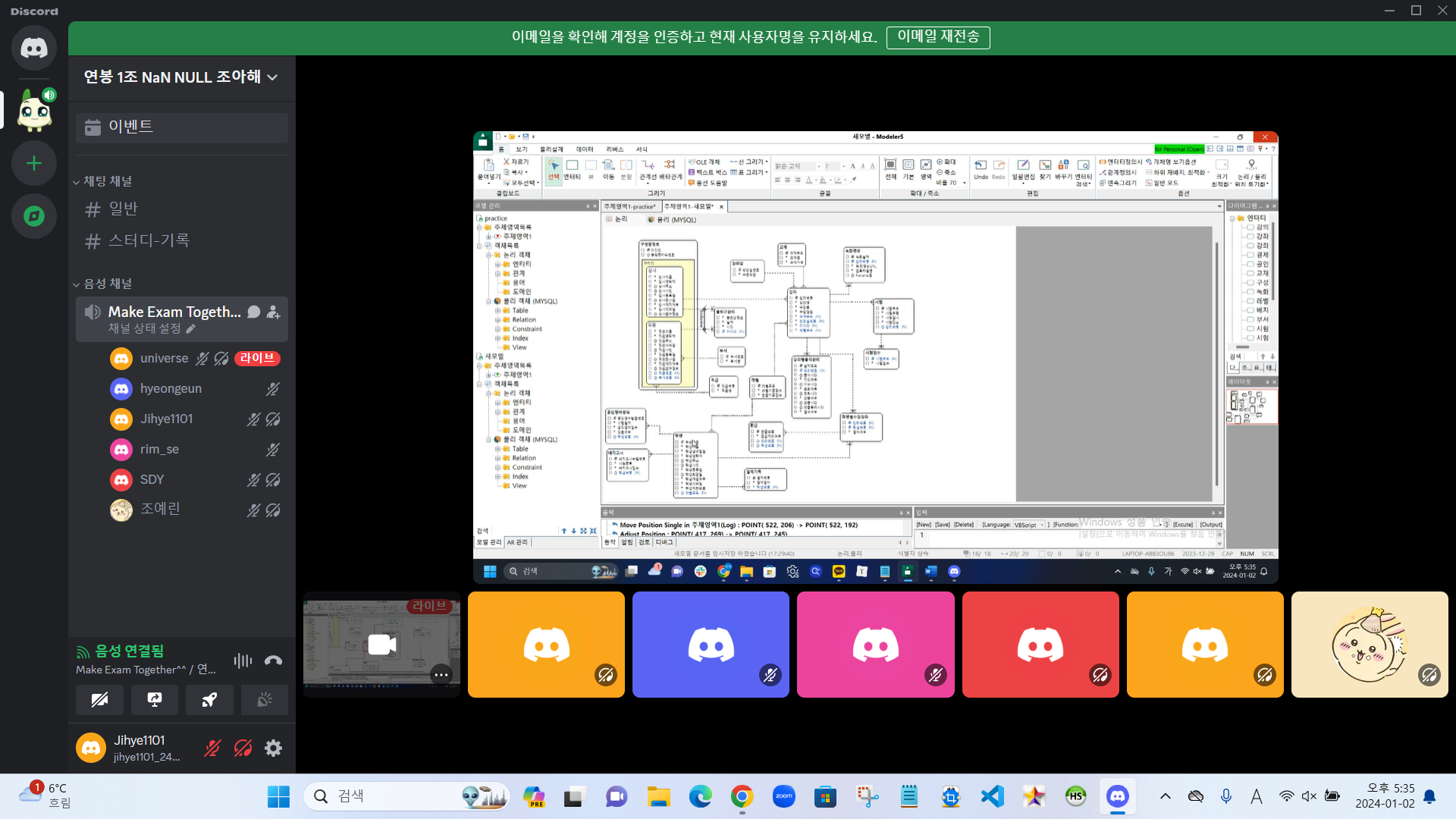This screenshot has height=819, width=1456.
Task: Click Explore Discoverable Servers compass icon
Action: point(34,216)
